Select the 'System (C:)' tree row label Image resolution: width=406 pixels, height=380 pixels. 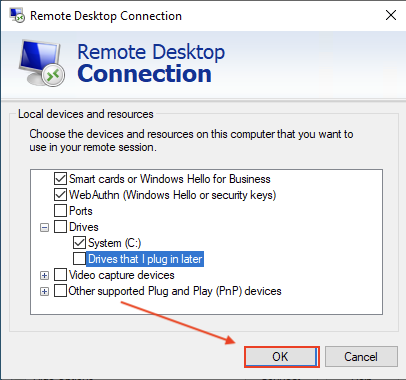pos(114,243)
